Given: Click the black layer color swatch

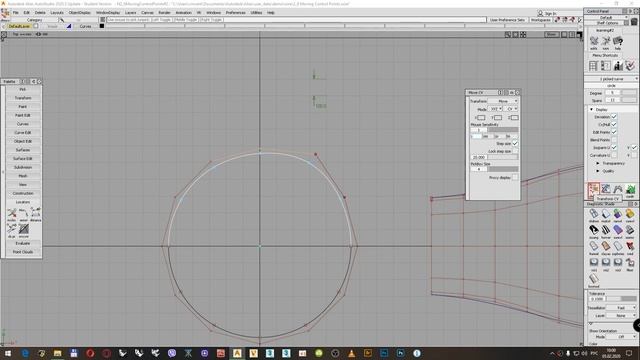Looking at the screenshot, I should point(102,26).
